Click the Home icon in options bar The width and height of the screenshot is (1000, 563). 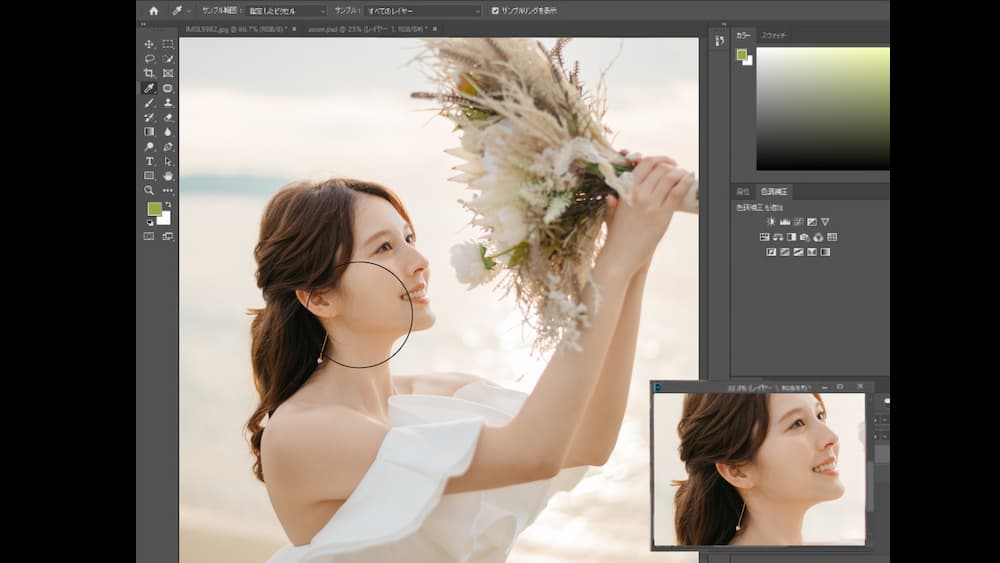[153, 10]
